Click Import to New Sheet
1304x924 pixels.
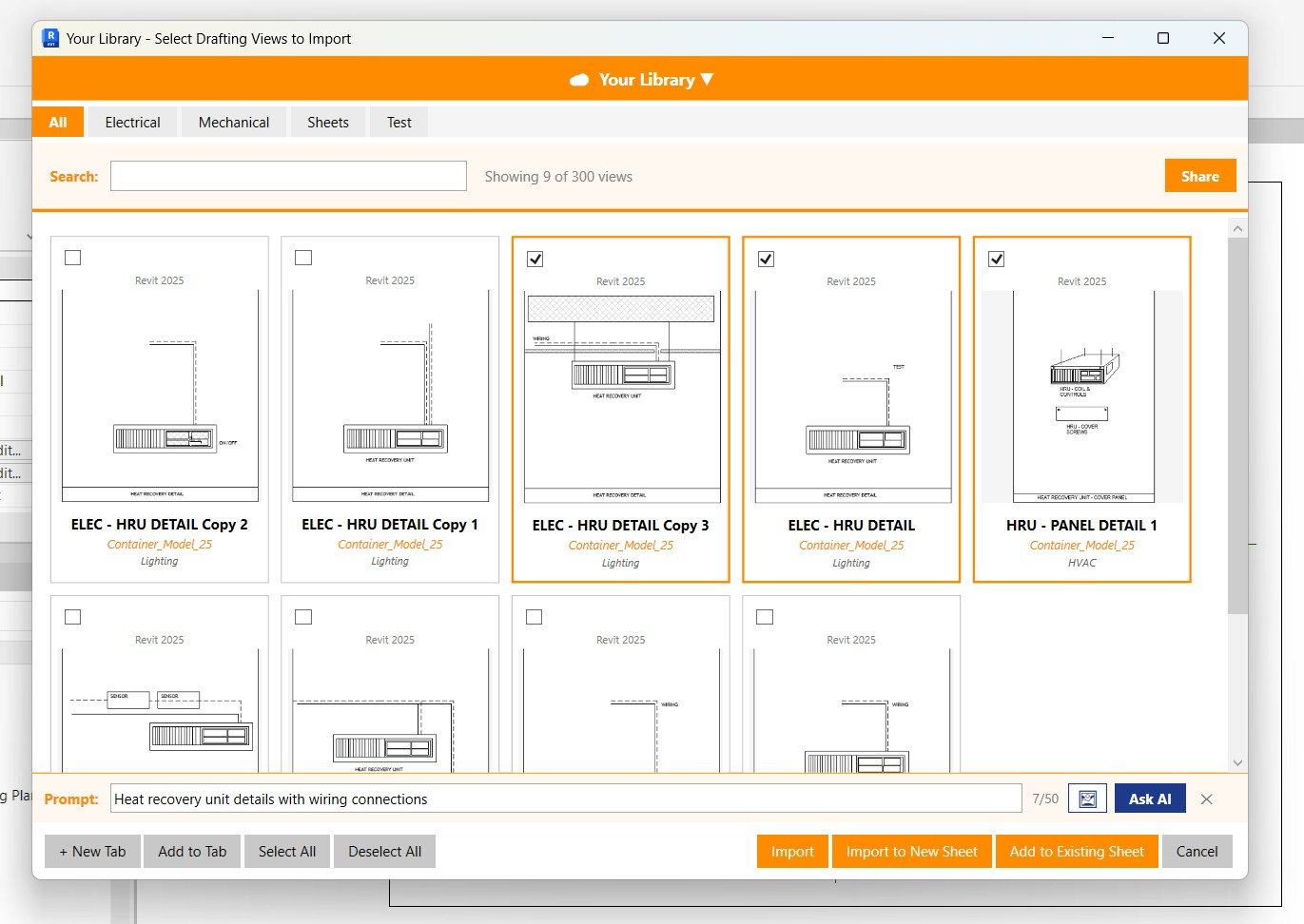click(911, 852)
